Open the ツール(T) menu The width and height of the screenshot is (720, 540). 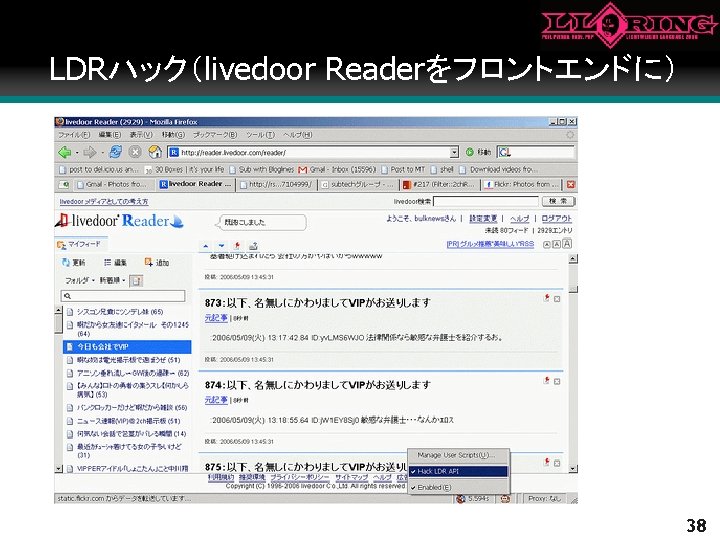[x=260, y=135]
